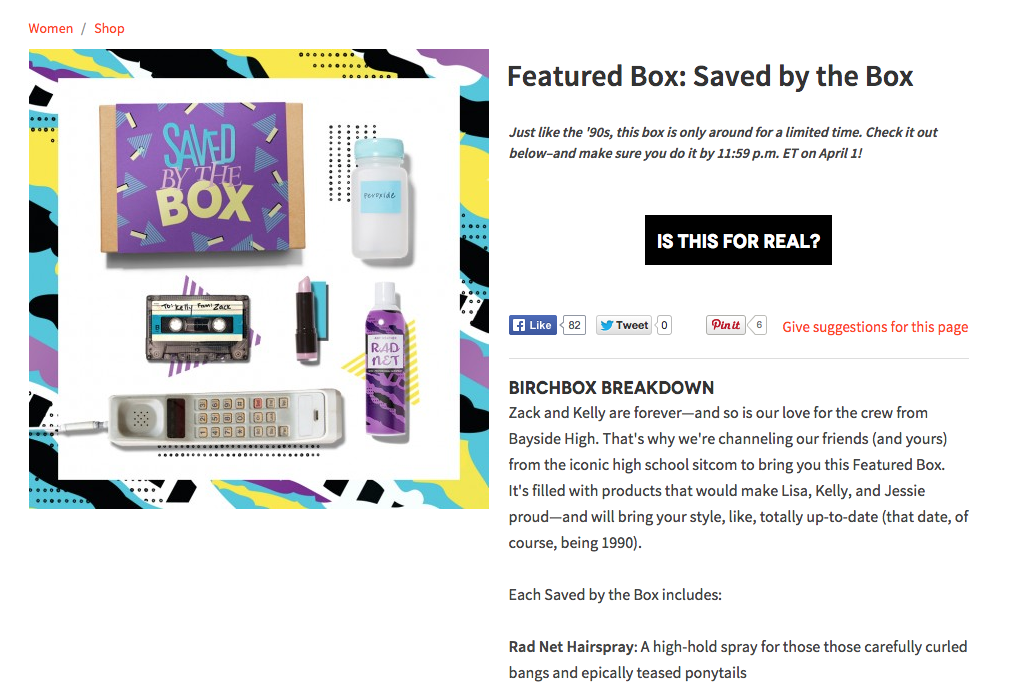Click the Facebook like count of 82

[574, 325]
